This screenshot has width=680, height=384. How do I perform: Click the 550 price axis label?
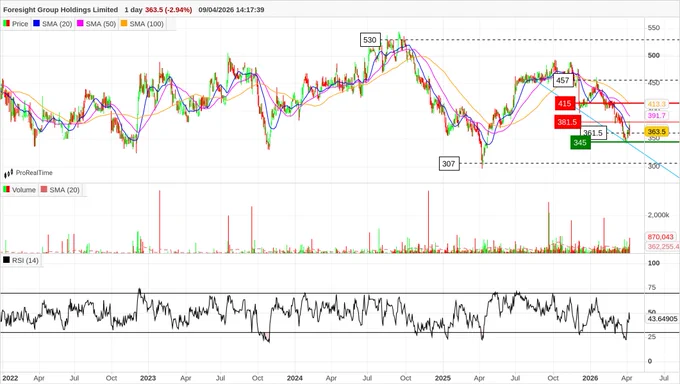click(x=654, y=28)
